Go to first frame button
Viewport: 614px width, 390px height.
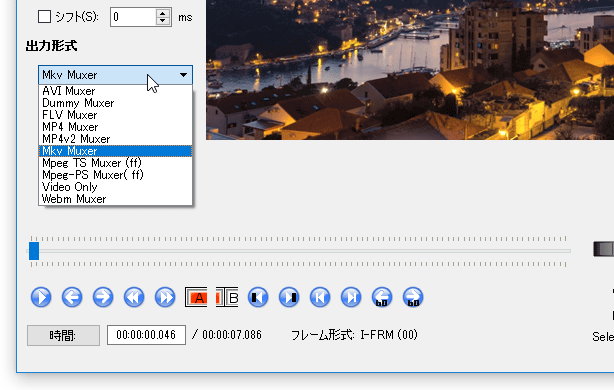click(x=320, y=297)
